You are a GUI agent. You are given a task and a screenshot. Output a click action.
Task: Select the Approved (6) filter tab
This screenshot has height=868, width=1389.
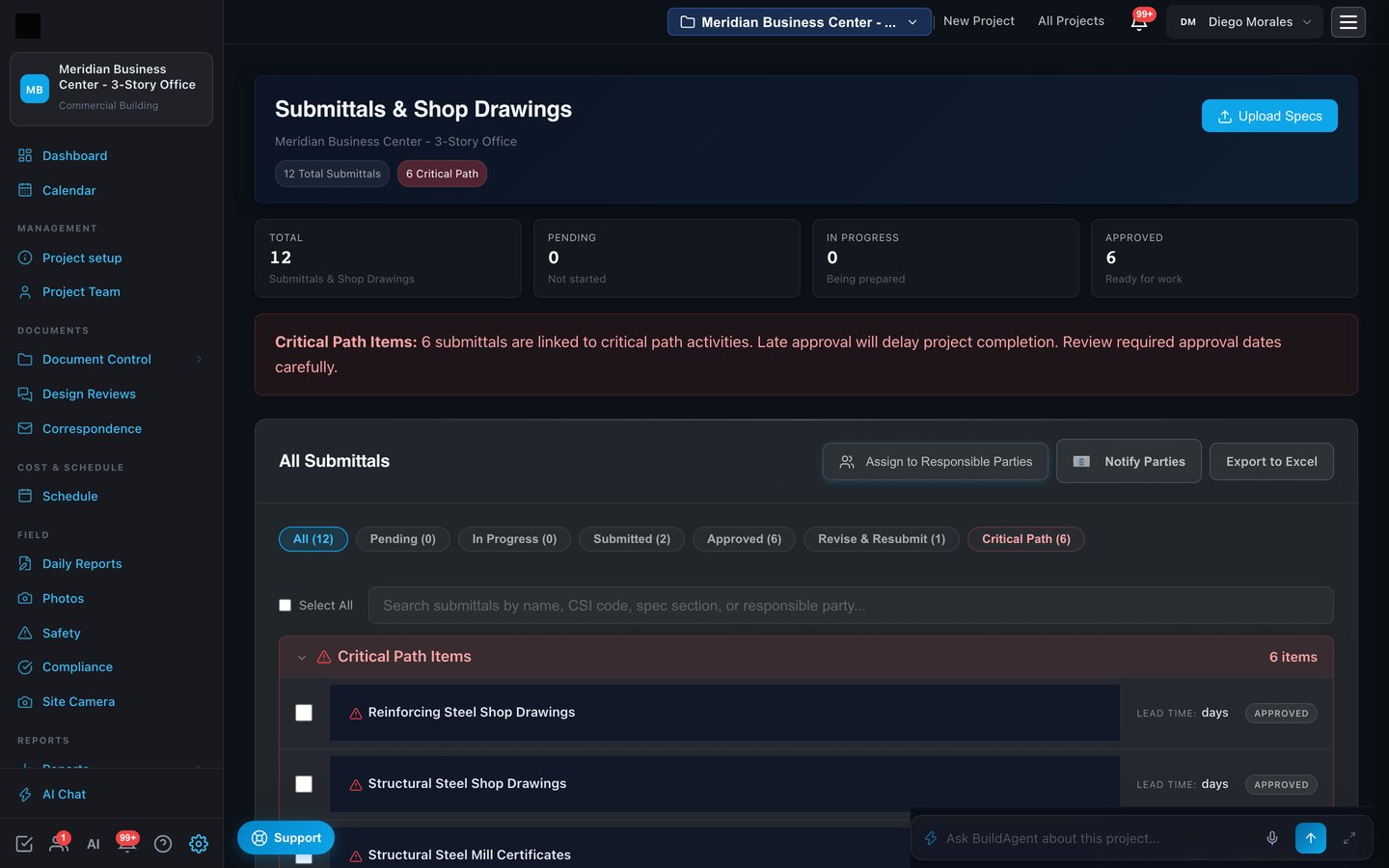[744, 539]
